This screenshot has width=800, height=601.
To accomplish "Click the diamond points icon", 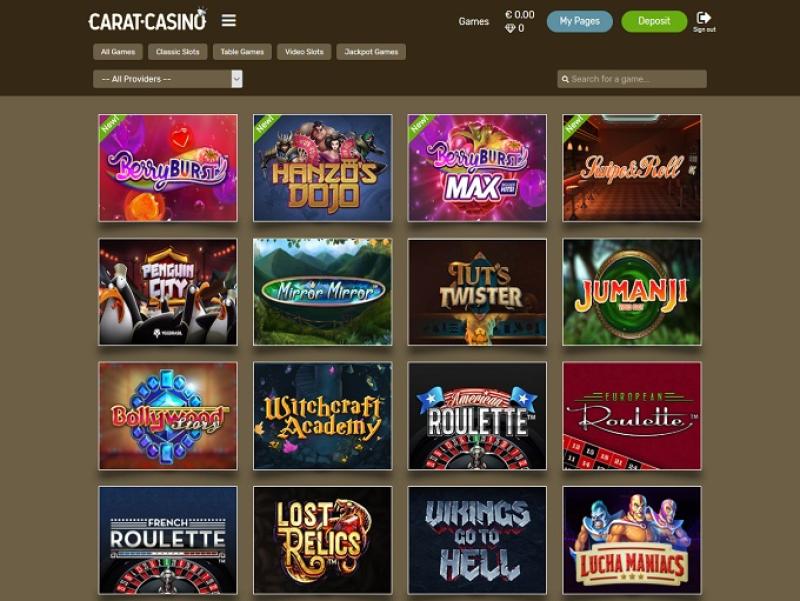I will (510, 29).
